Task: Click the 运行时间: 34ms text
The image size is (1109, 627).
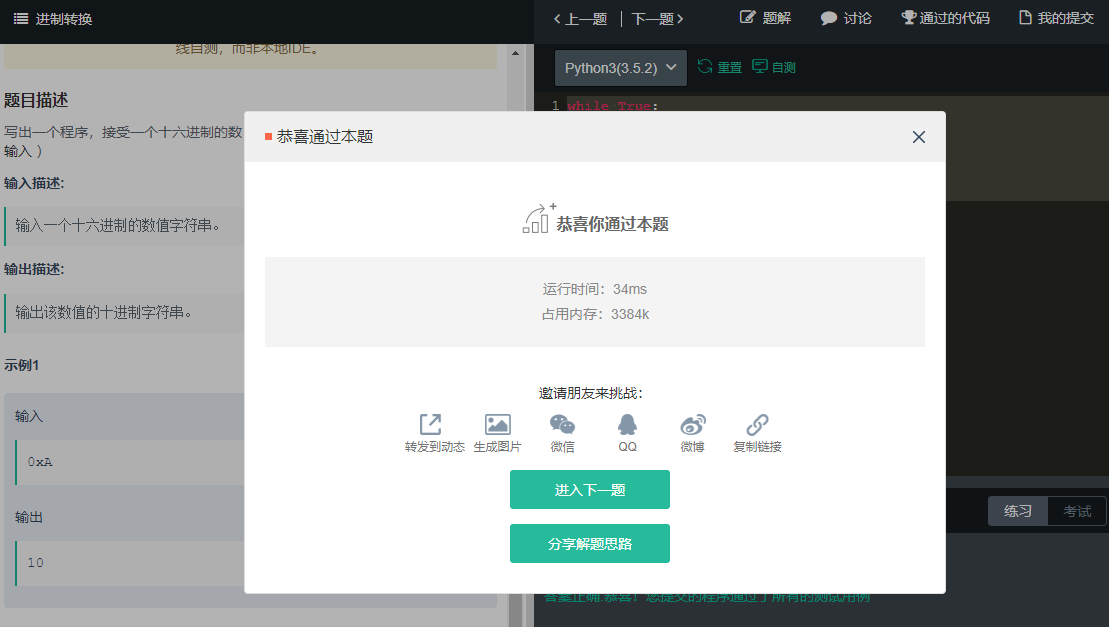Action: coord(595,289)
